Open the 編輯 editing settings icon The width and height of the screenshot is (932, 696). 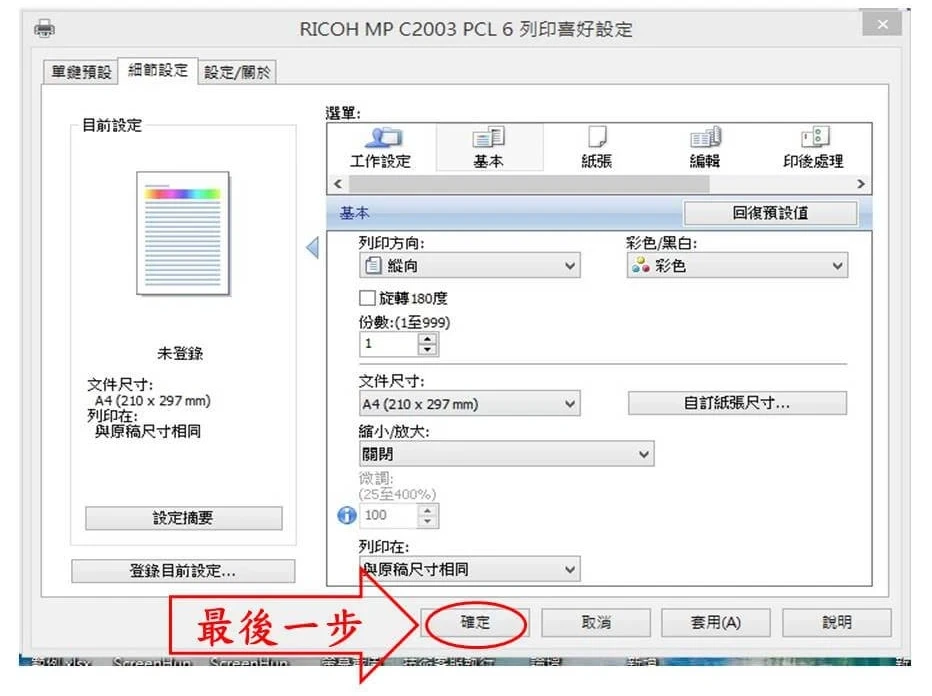tap(704, 146)
